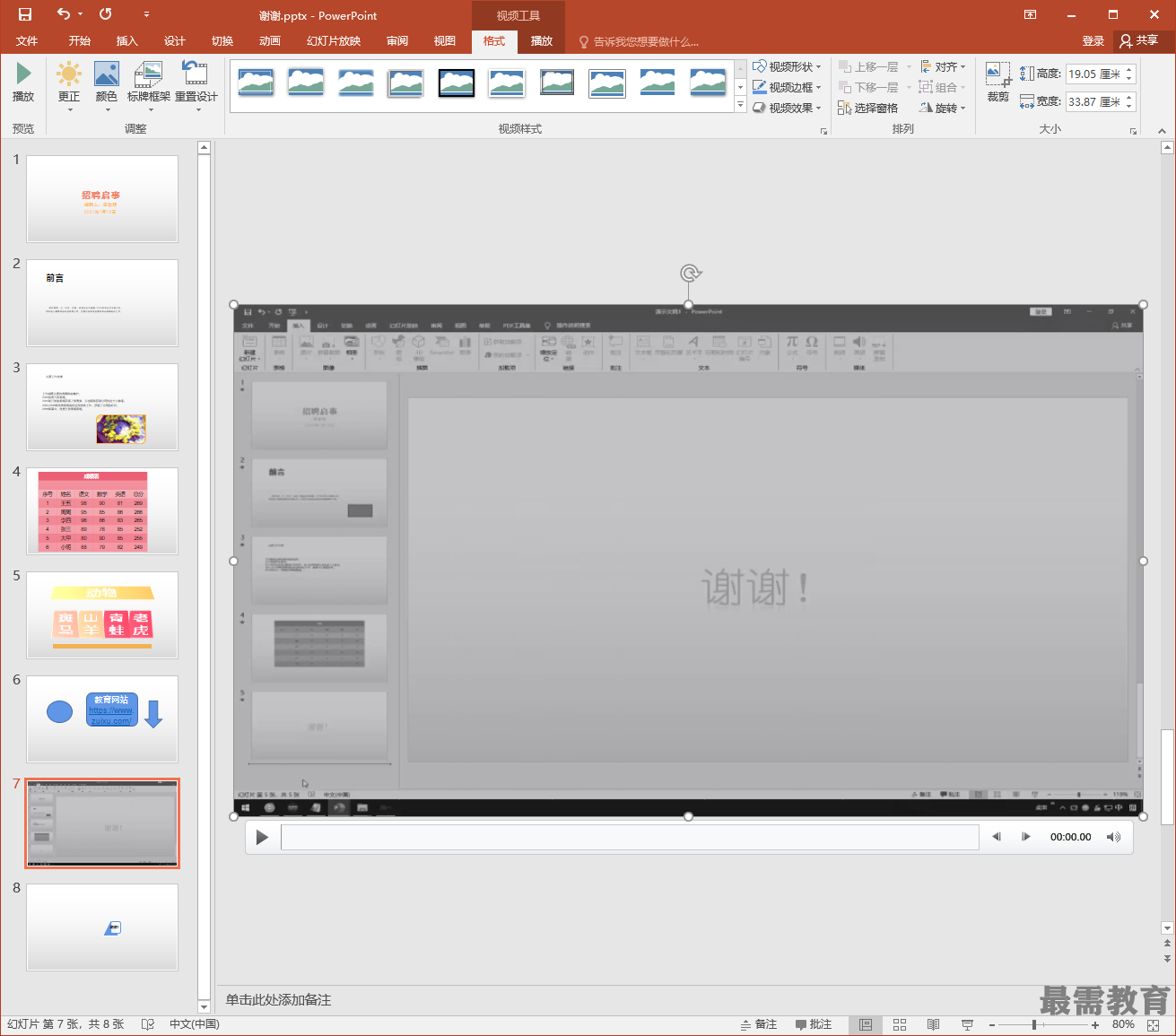Open the 颜色 color tool

[x=107, y=85]
